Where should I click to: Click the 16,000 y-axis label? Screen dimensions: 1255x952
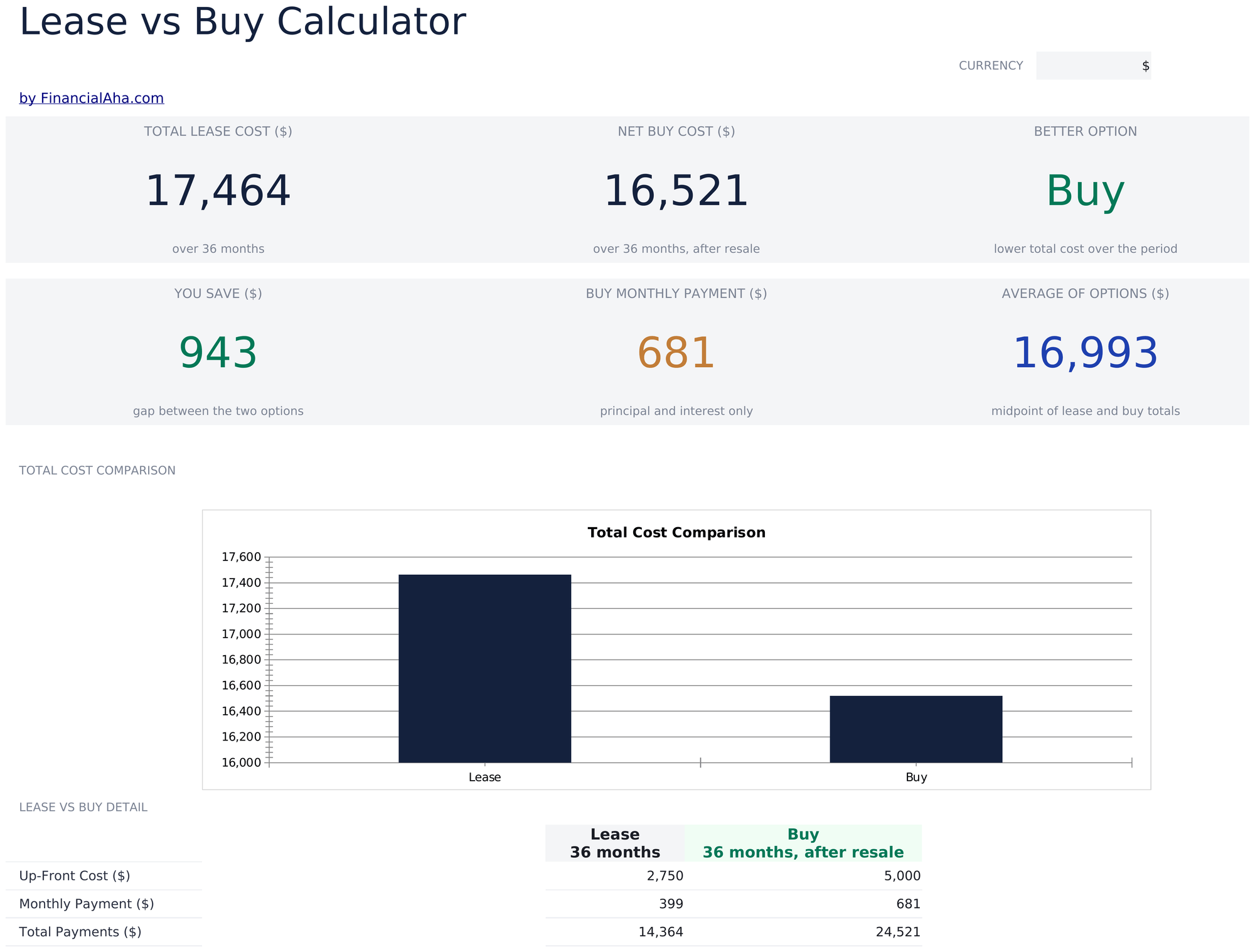(241, 763)
